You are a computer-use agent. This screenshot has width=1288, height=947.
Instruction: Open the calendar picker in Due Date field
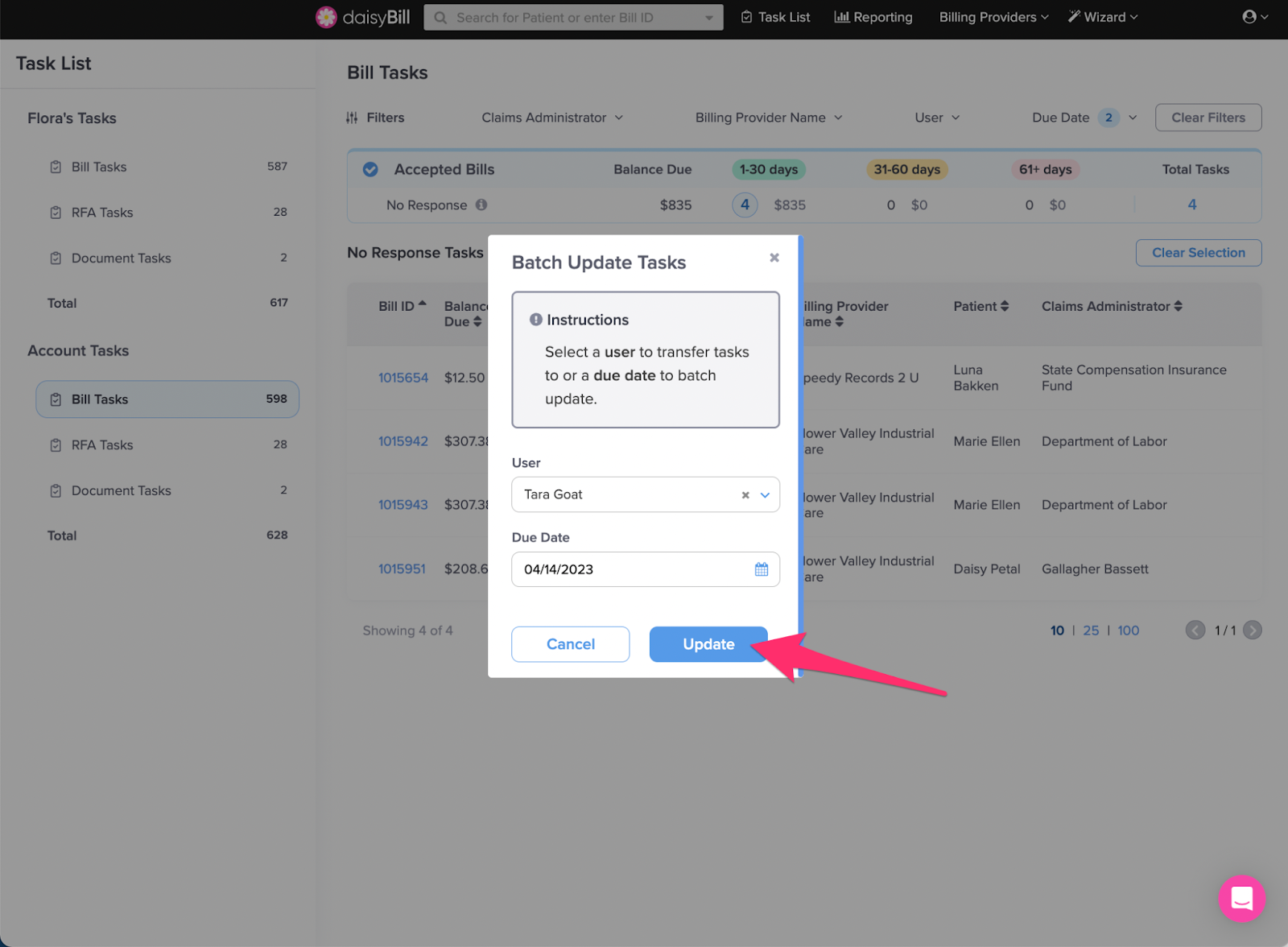(760, 569)
